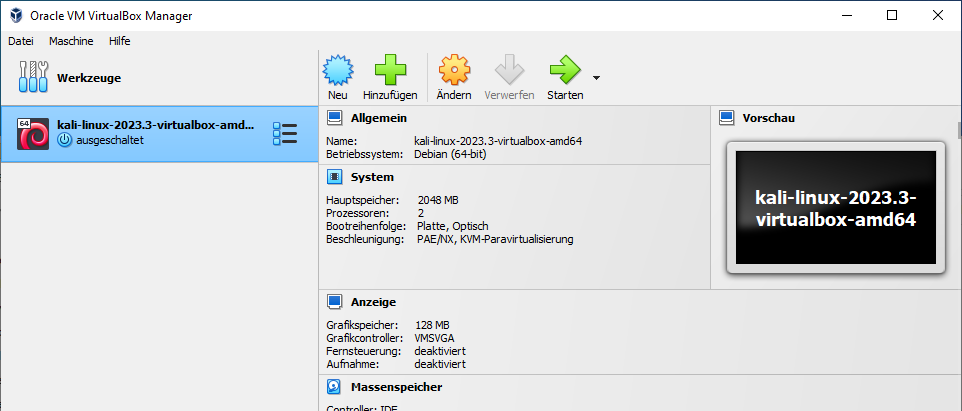The image size is (962, 411).
Task: Open the Maschine menu
Action: (x=71, y=41)
